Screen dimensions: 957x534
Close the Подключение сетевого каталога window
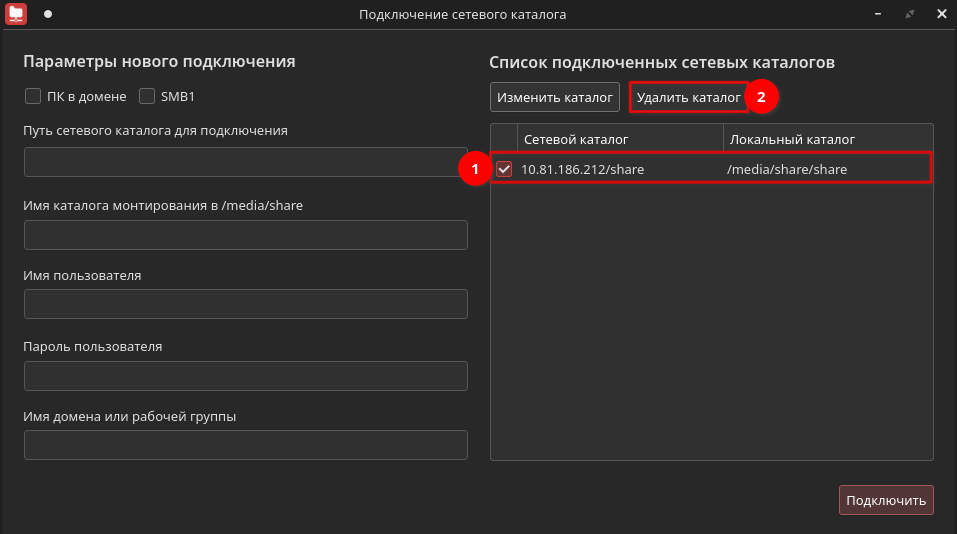(x=941, y=14)
